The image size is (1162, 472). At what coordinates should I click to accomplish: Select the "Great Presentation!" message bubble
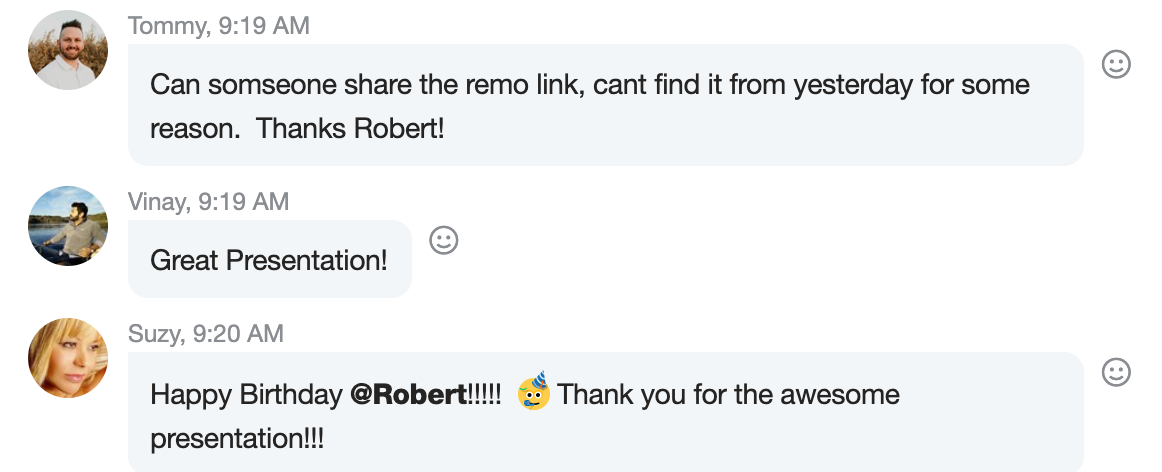point(269,261)
